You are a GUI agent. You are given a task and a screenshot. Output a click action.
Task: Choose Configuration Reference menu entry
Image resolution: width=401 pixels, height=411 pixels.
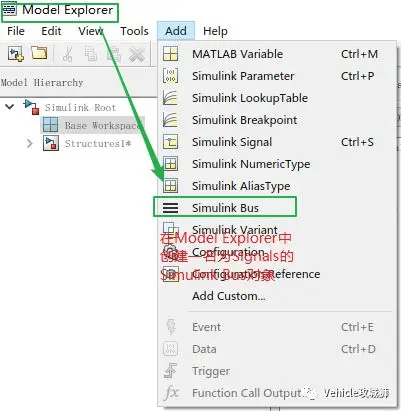[x=277, y=274]
